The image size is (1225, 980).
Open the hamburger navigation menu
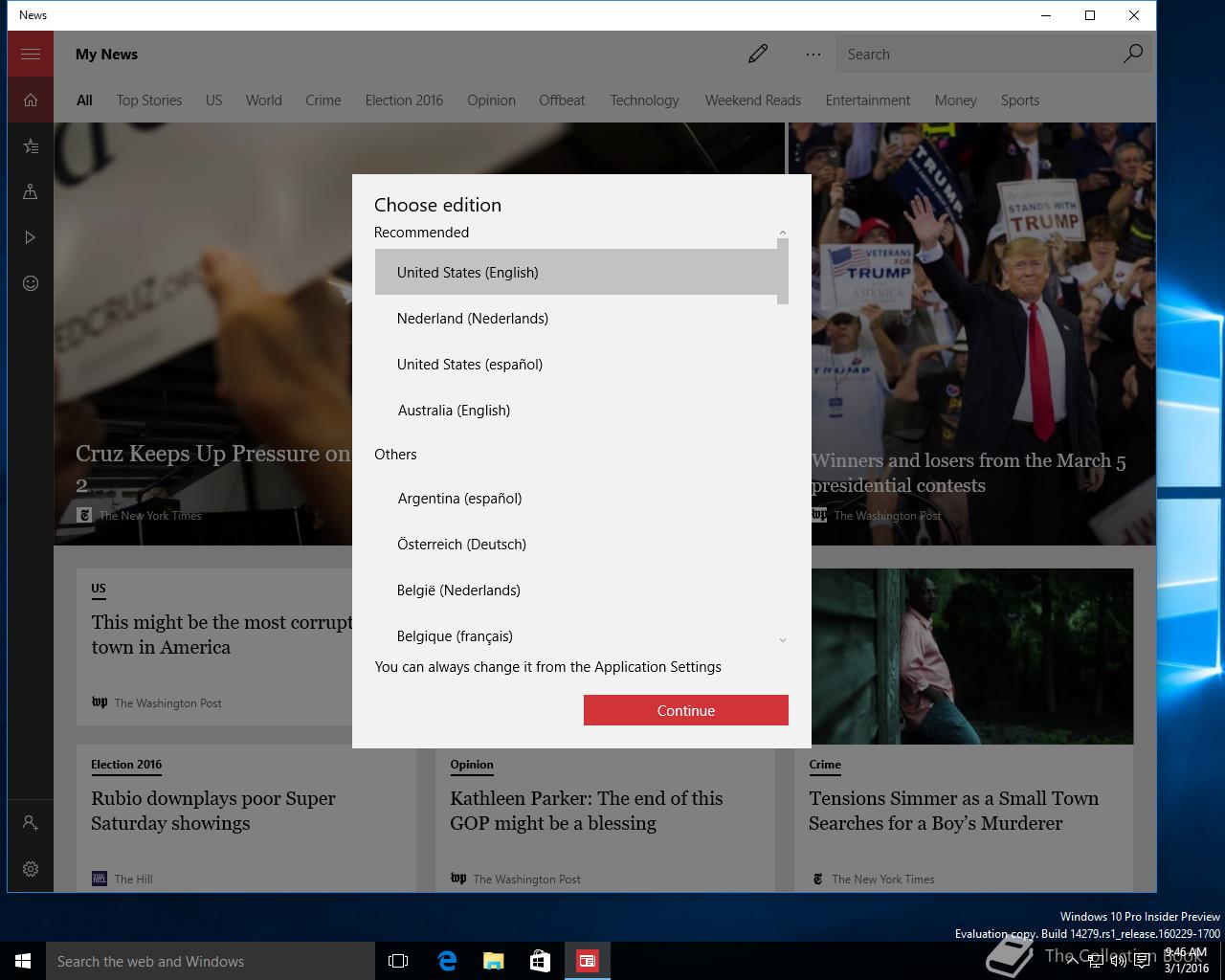pos(31,54)
